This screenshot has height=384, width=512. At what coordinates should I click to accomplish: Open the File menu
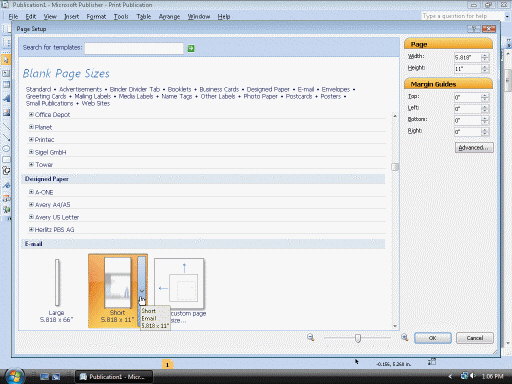click(13, 16)
